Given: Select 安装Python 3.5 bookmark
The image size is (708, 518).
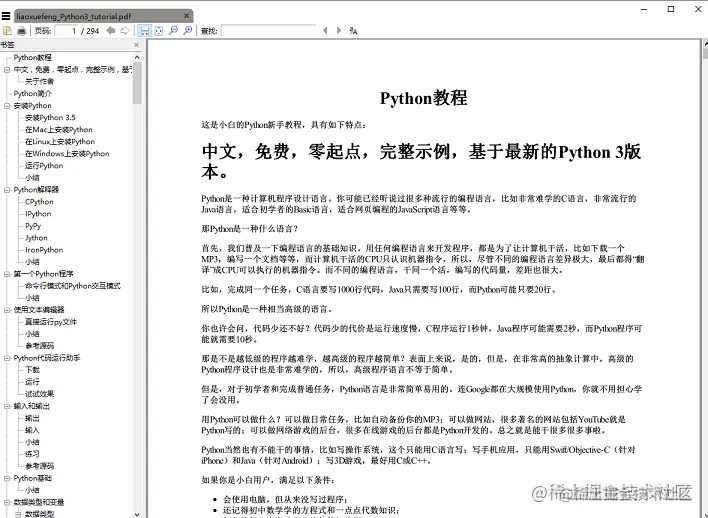Looking at the screenshot, I should click(50, 117).
